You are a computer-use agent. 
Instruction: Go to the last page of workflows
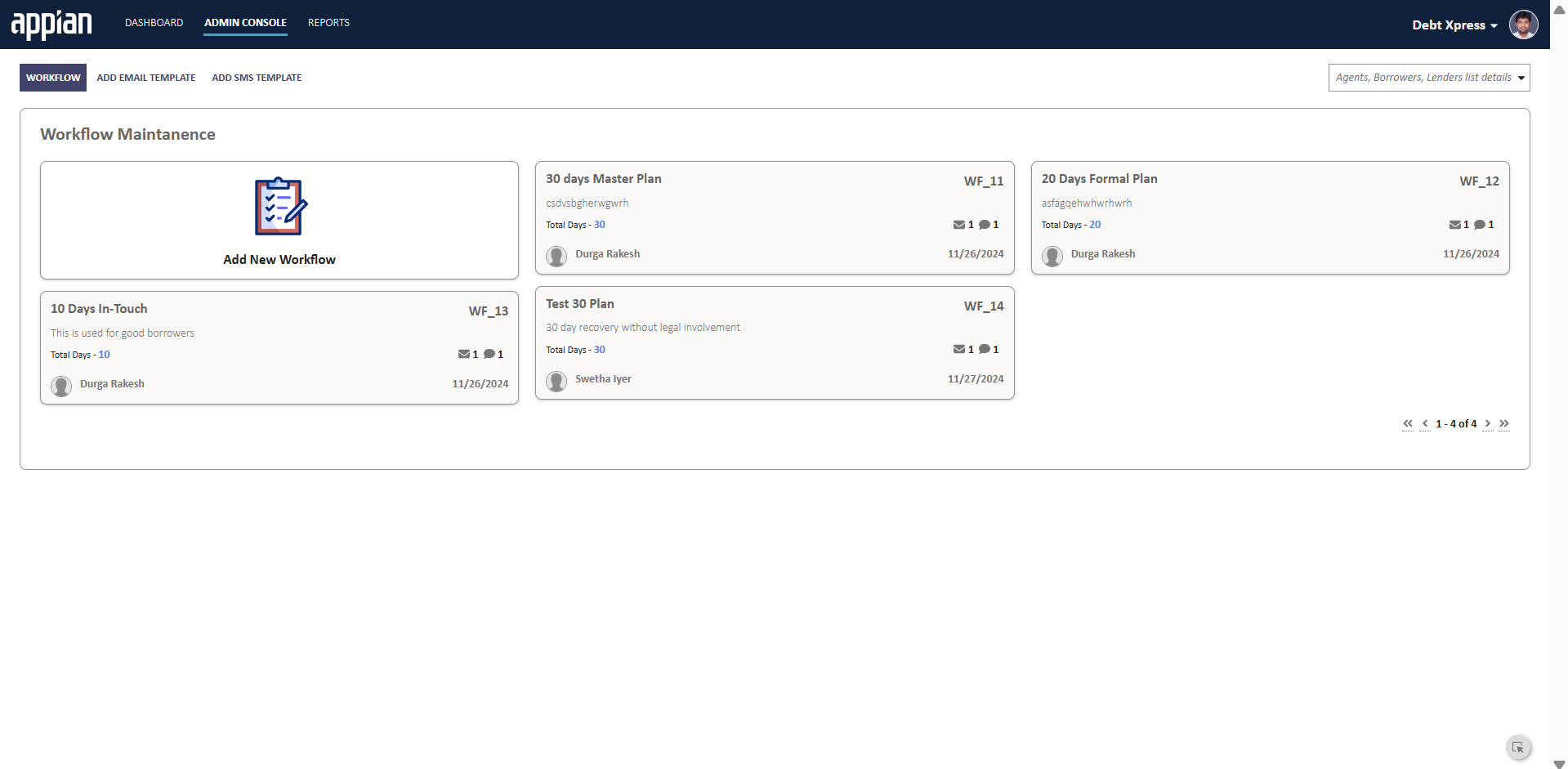tap(1504, 423)
